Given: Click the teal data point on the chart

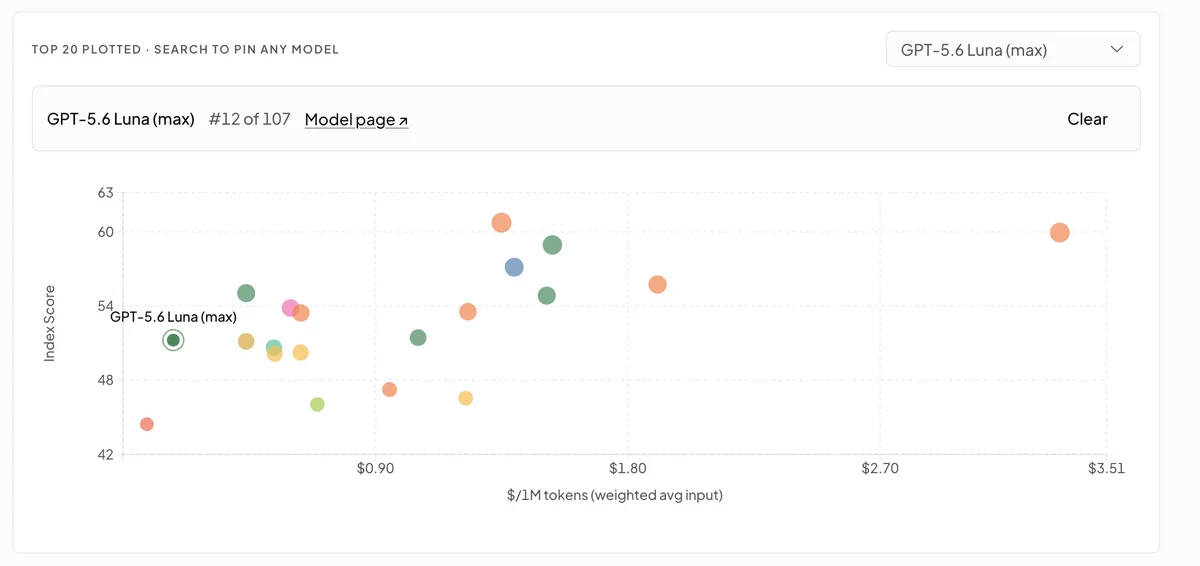Looking at the screenshot, I should [274, 348].
